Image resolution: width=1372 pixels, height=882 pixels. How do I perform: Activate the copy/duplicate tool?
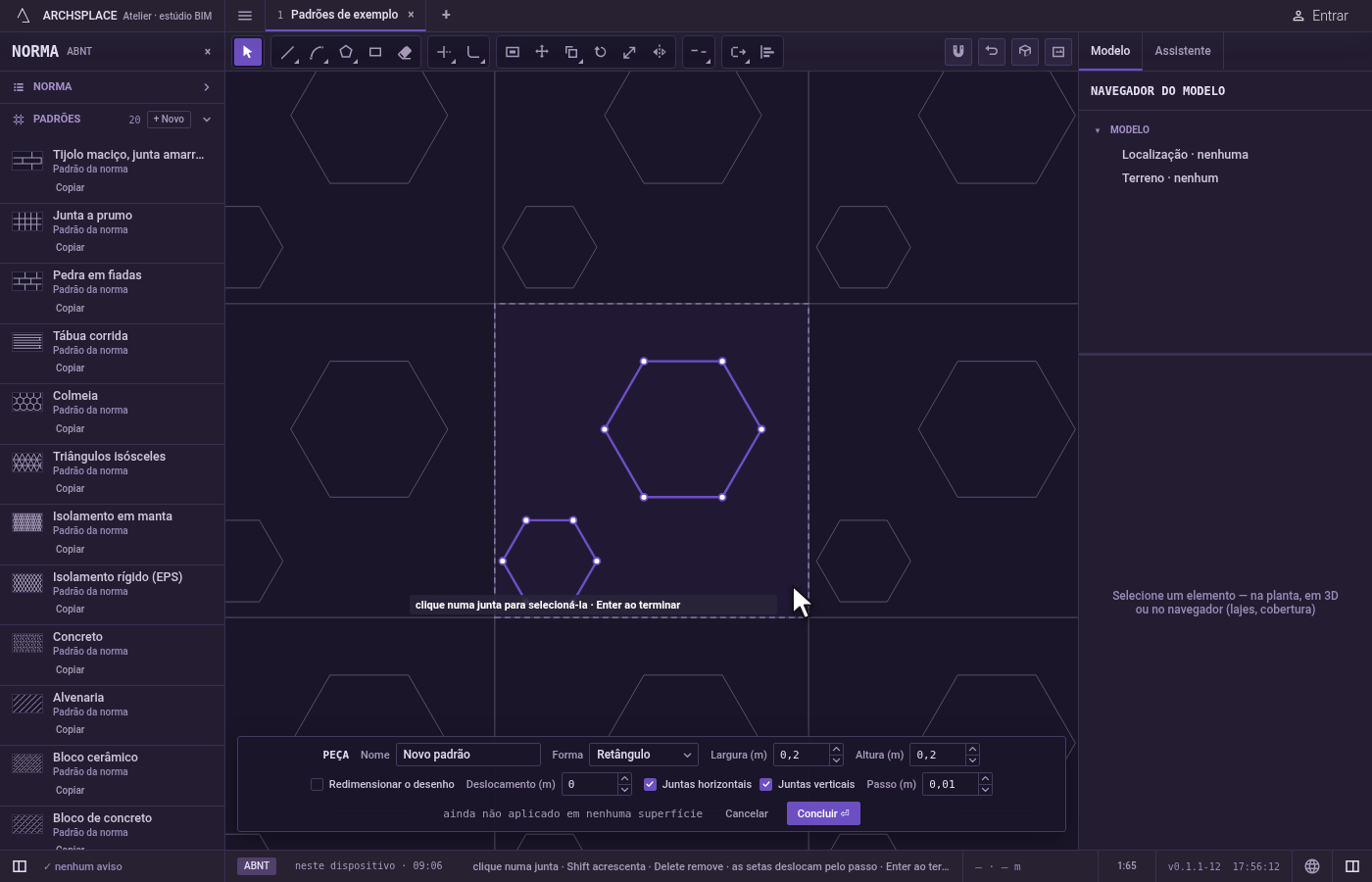(571, 52)
